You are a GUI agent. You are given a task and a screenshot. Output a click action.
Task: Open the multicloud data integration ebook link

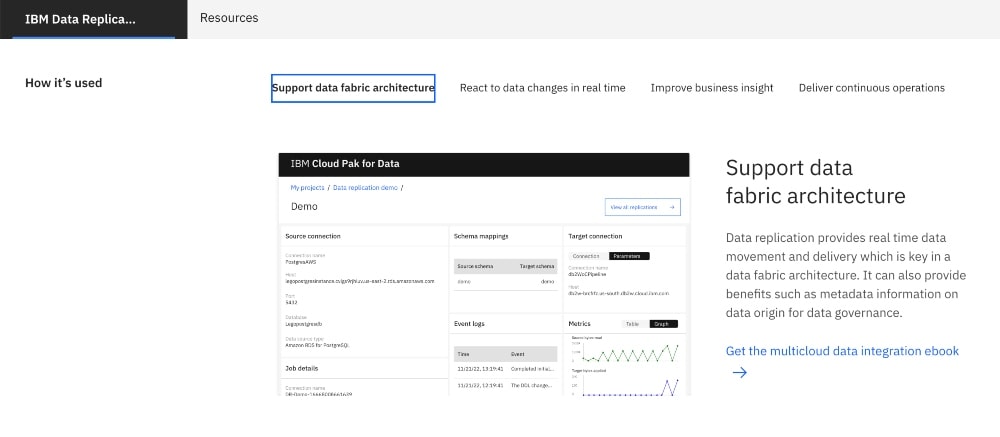842,351
